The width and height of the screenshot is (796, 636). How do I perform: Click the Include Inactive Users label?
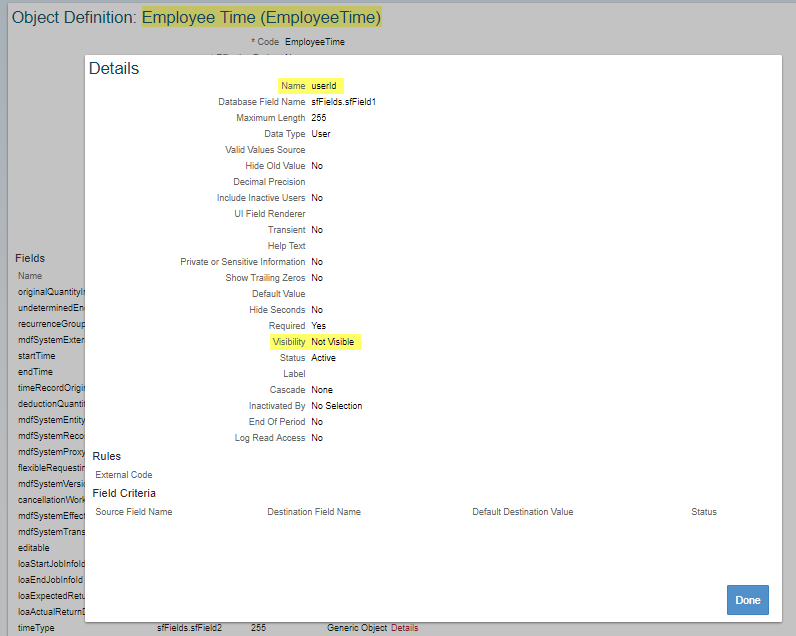click(261, 198)
